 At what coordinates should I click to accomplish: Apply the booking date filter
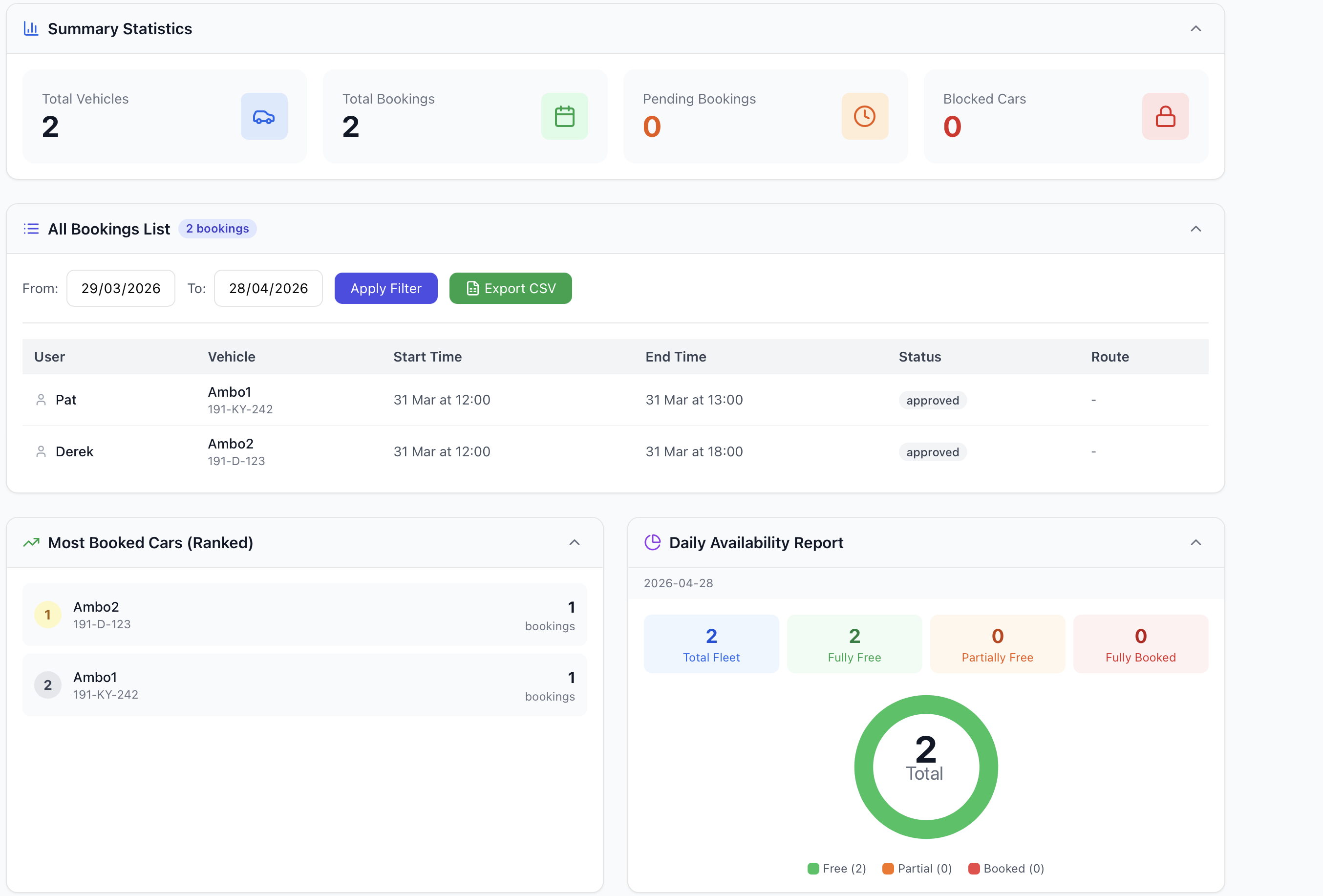pos(386,289)
